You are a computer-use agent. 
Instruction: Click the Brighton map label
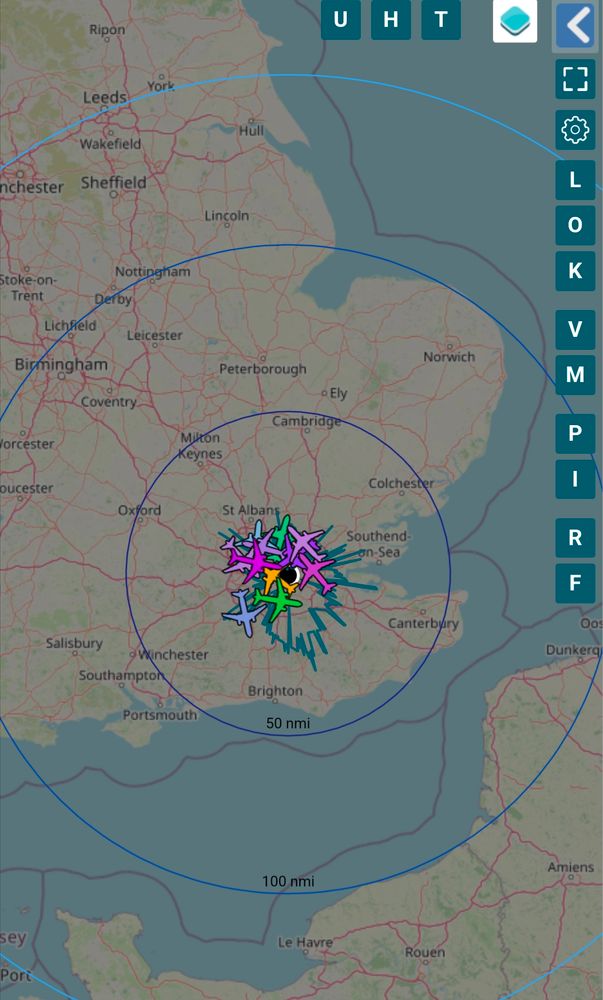[275, 691]
